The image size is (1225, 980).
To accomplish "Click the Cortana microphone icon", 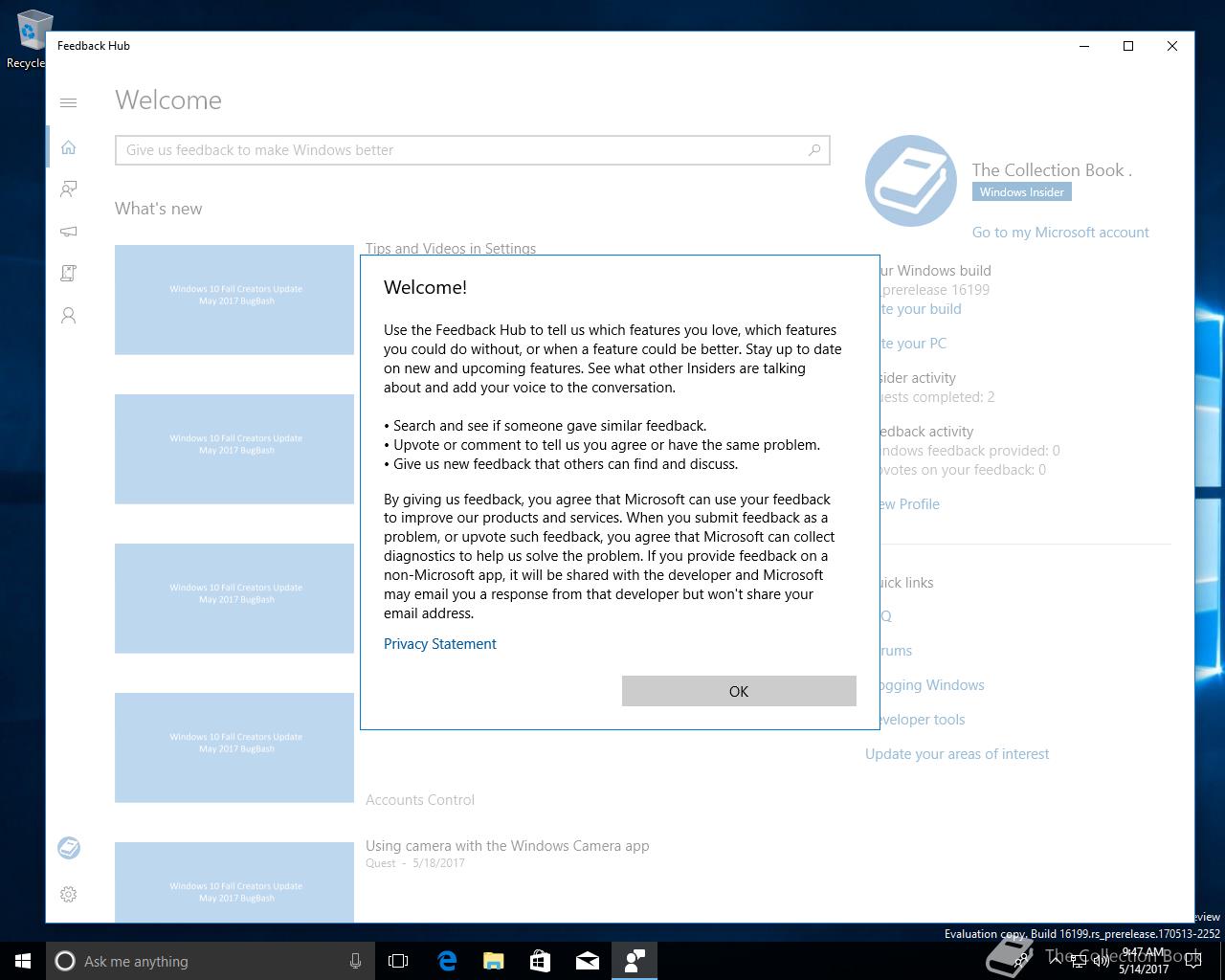I will [x=355, y=961].
